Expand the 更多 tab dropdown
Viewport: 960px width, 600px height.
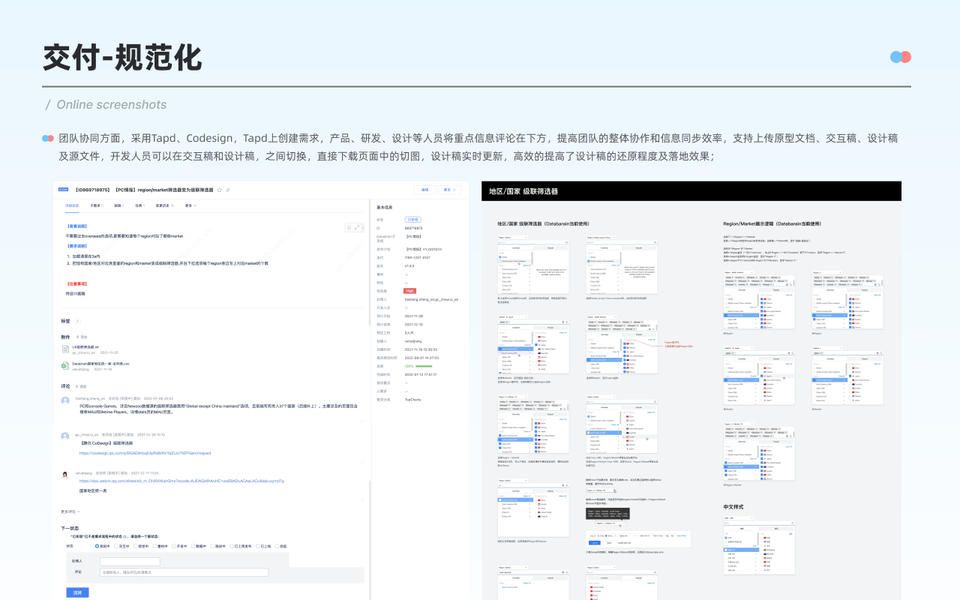[190, 206]
